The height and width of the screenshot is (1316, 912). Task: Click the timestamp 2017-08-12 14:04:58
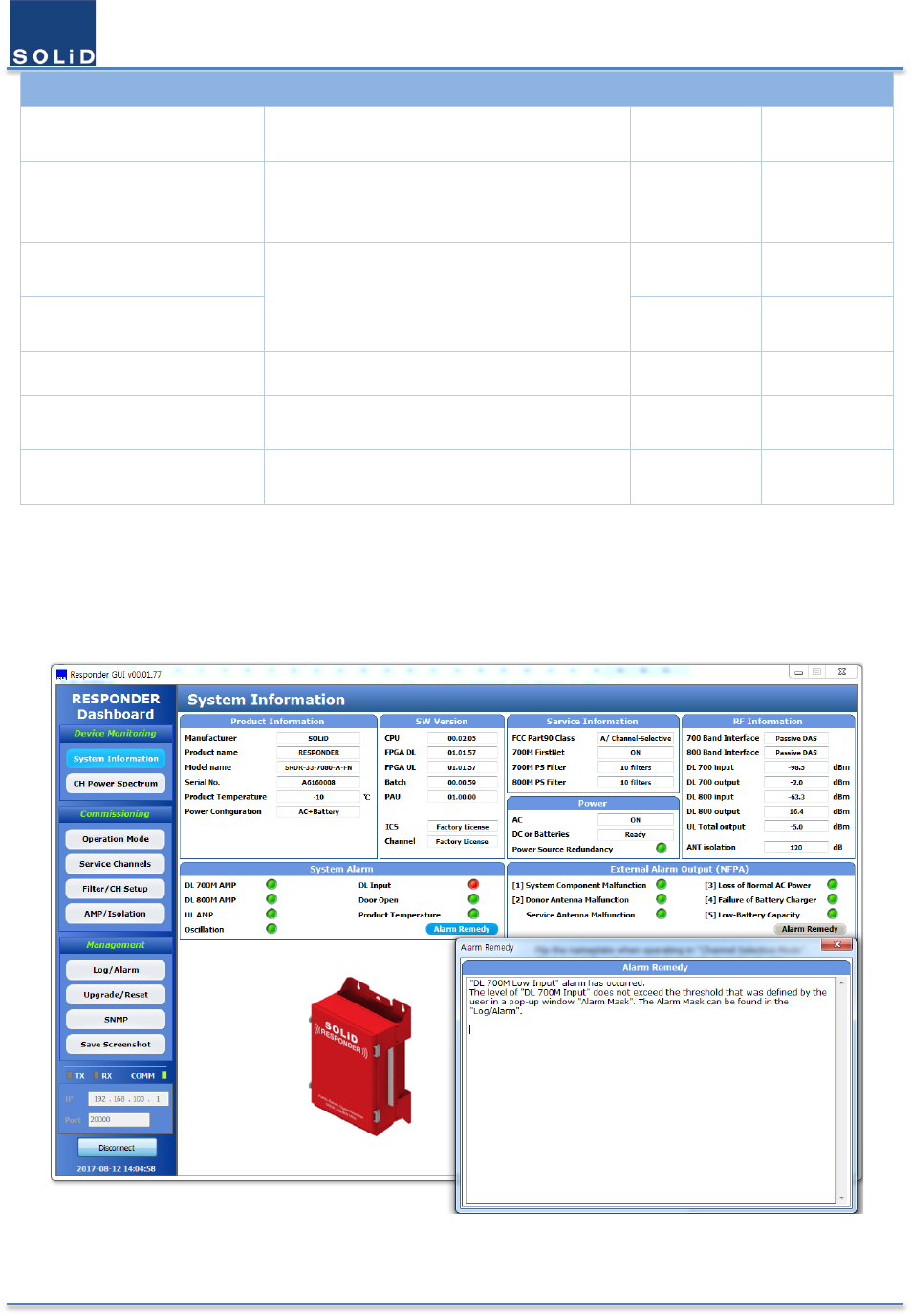[117, 1169]
